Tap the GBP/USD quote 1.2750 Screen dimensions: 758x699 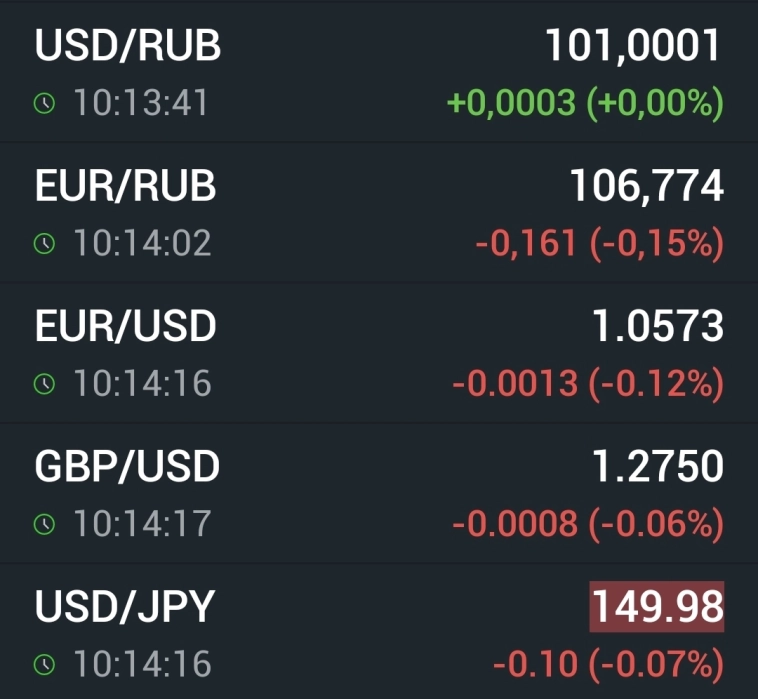657,466
